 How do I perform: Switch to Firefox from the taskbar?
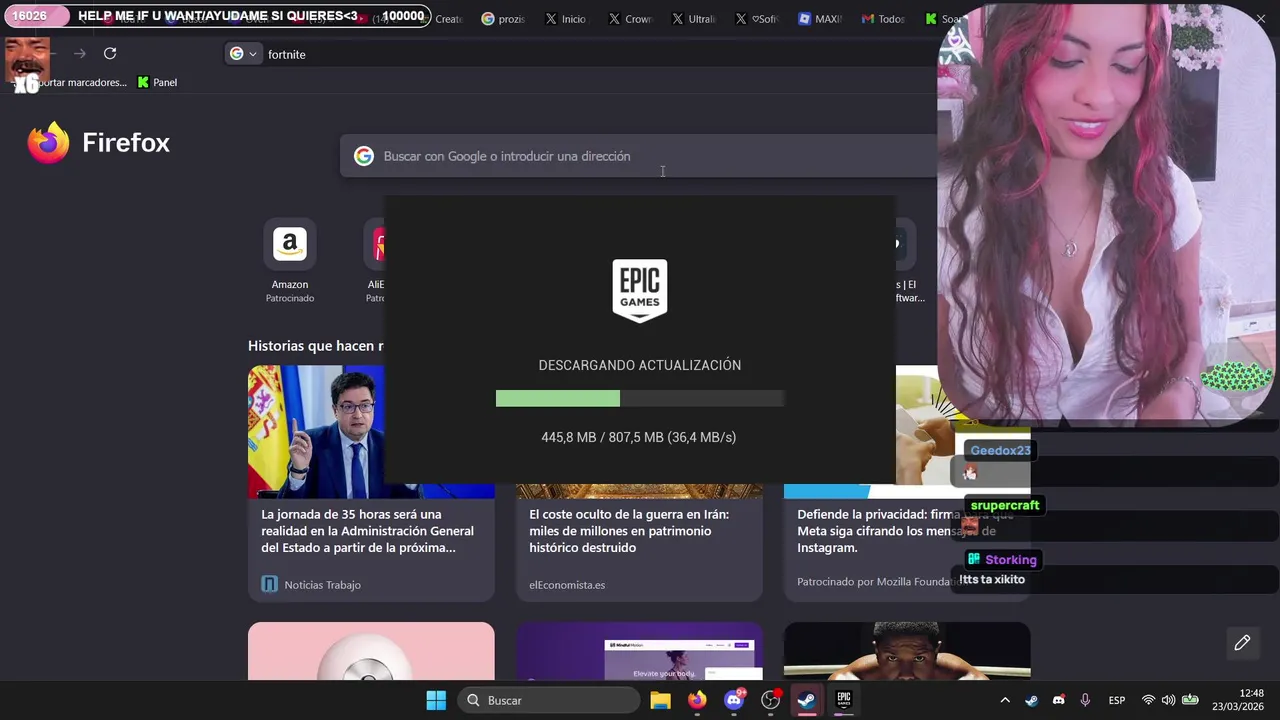(x=697, y=700)
